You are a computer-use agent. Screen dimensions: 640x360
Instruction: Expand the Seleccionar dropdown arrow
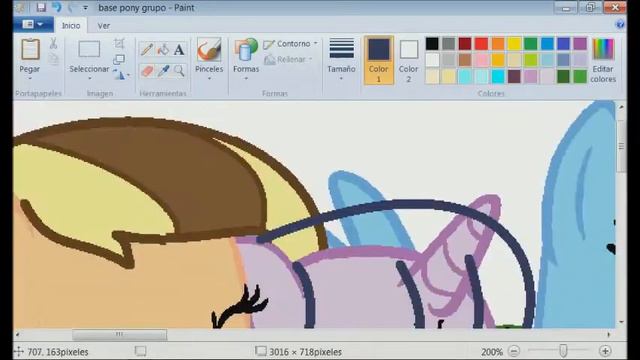pos(89,78)
